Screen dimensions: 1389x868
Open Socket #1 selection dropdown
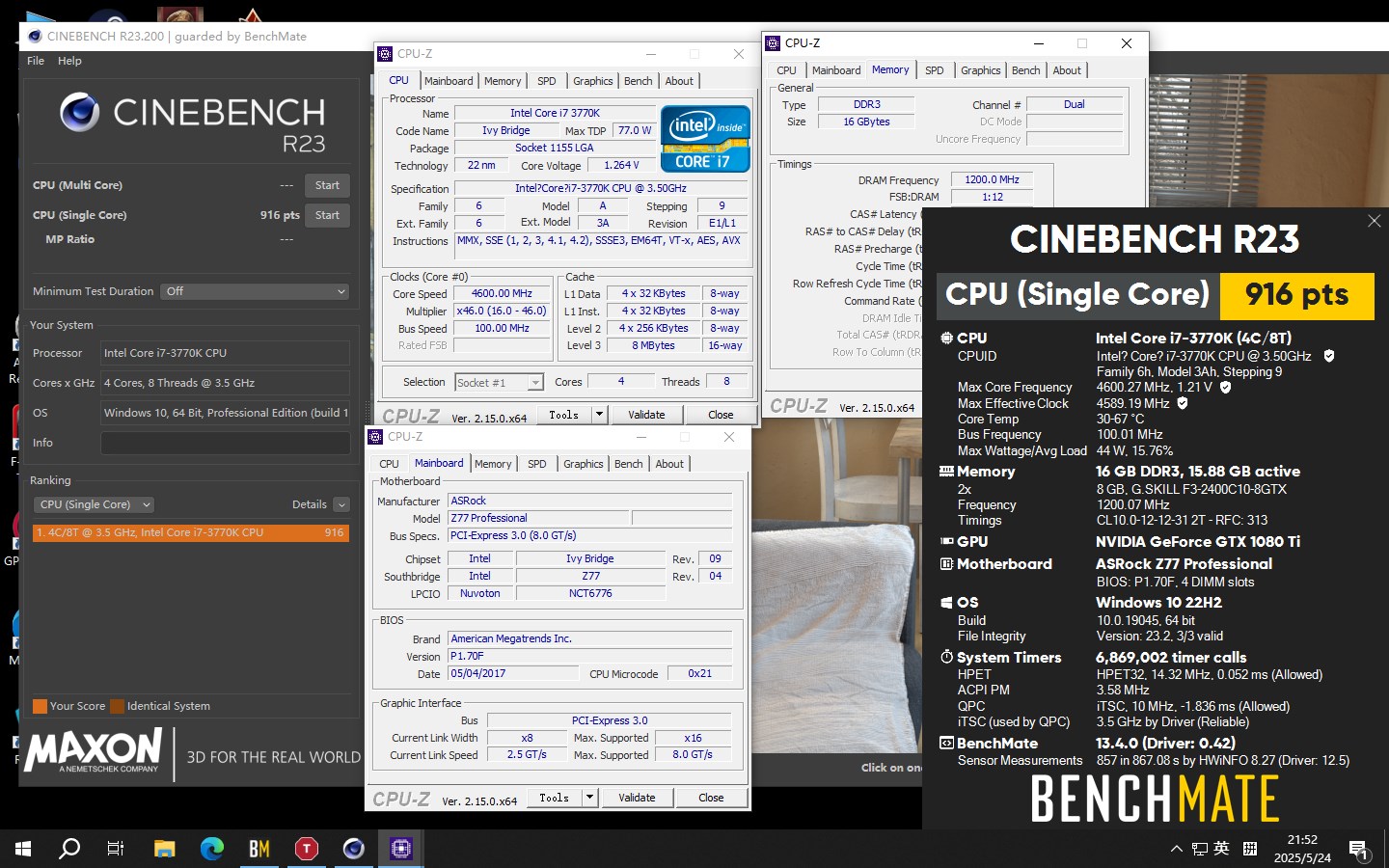(x=499, y=383)
